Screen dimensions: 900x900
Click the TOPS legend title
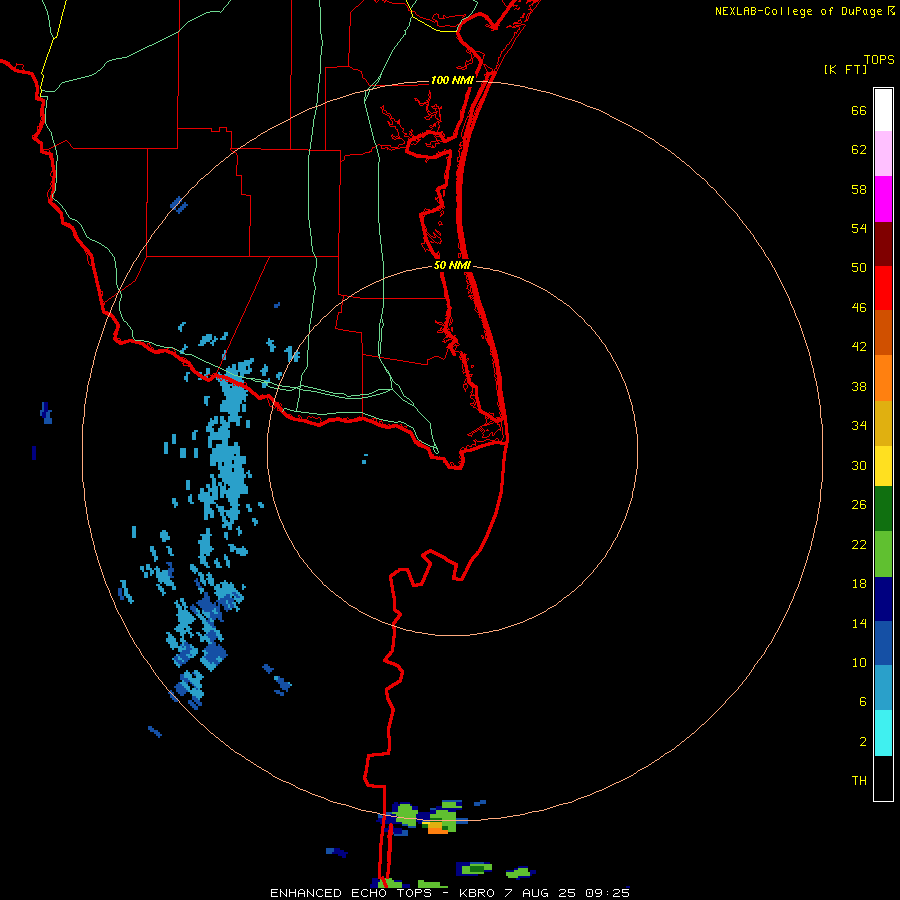[879, 59]
